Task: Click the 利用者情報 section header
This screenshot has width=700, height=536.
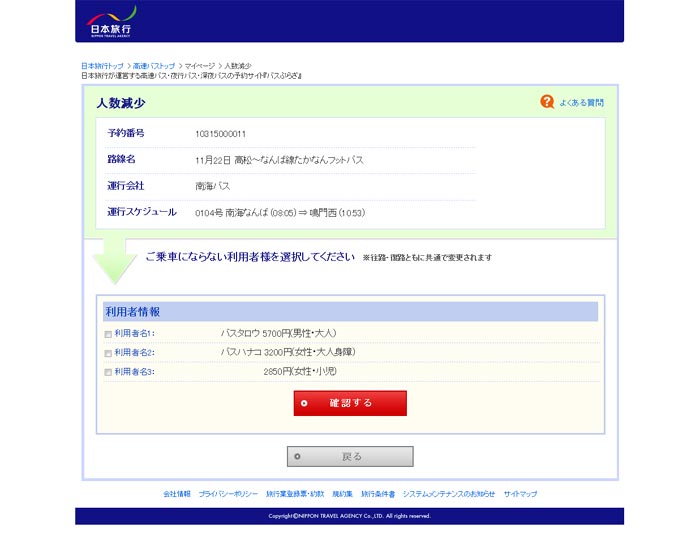Action: 133,312
